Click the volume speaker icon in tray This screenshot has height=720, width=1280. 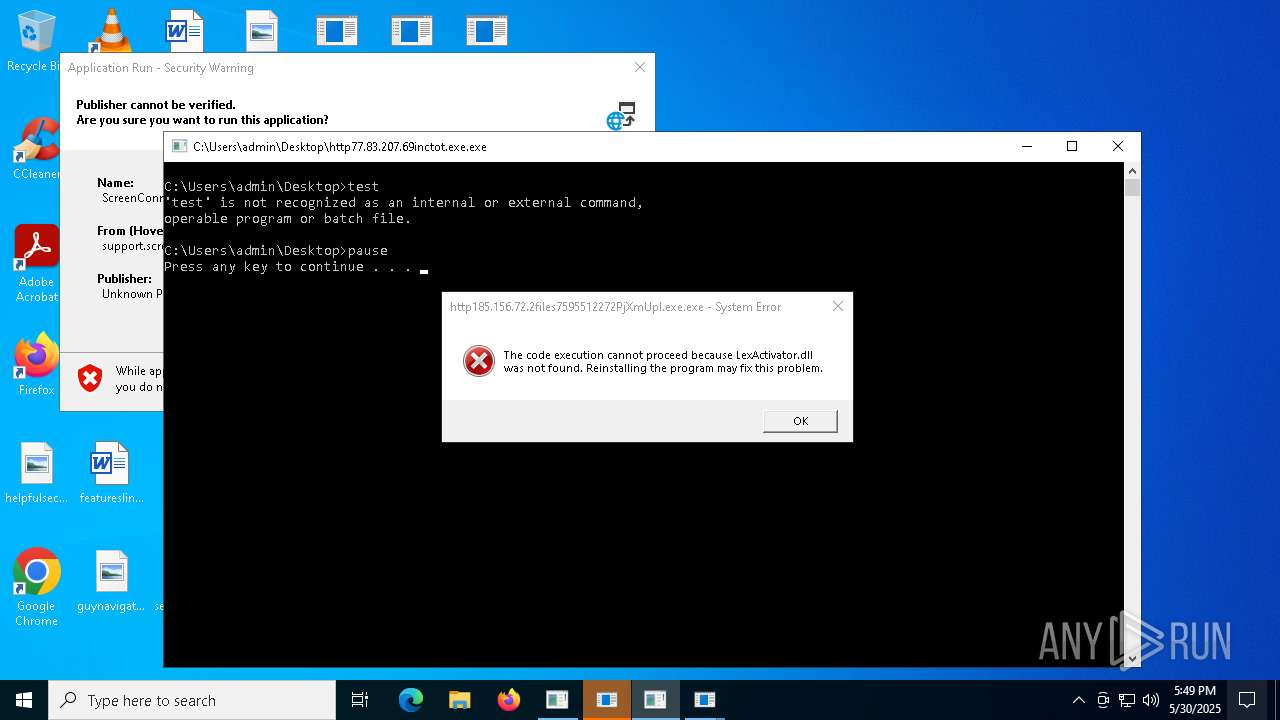pos(1151,700)
